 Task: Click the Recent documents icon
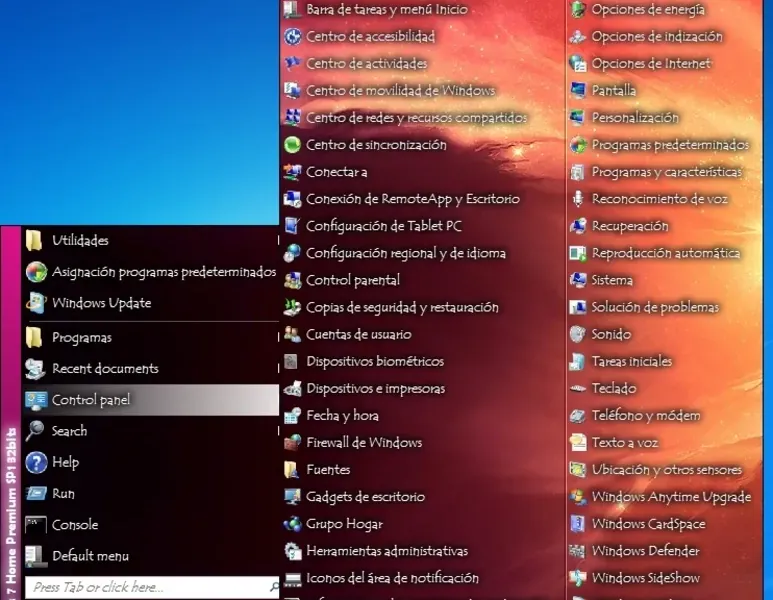[x=35, y=369]
